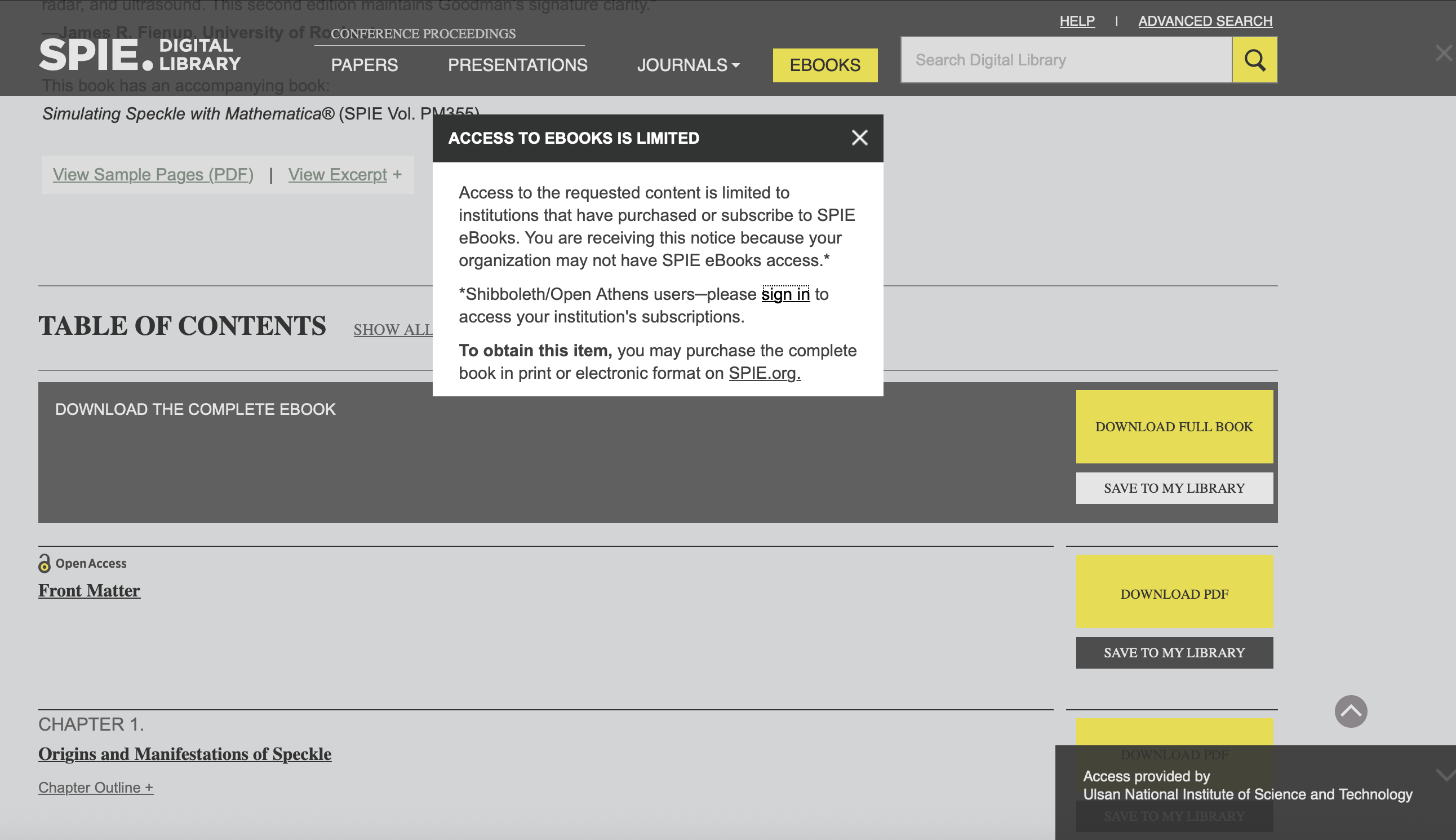Open the SPIE.org purchase link
Viewport: 1456px width, 840px height.
point(765,373)
